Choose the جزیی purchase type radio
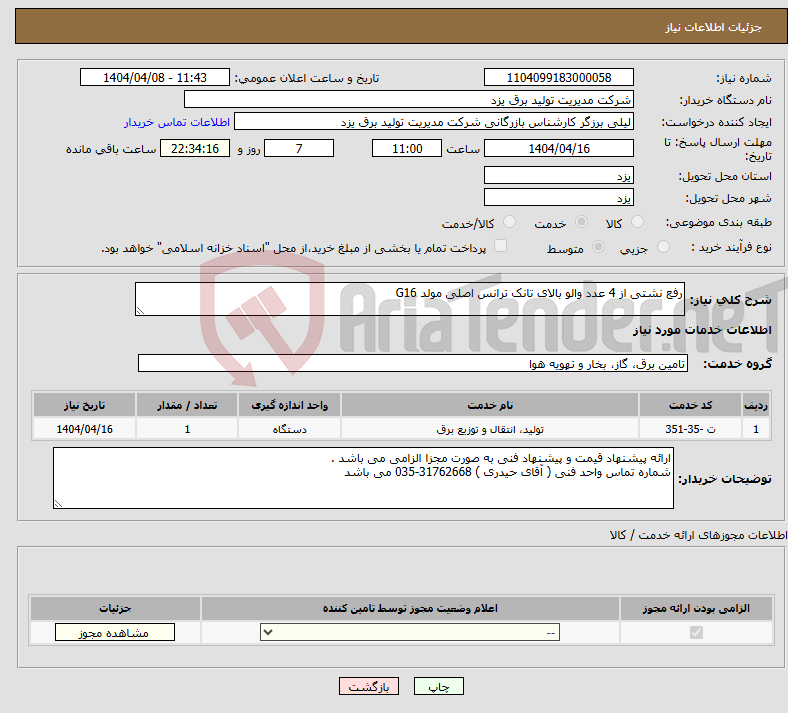The image size is (788, 713). click(663, 246)
